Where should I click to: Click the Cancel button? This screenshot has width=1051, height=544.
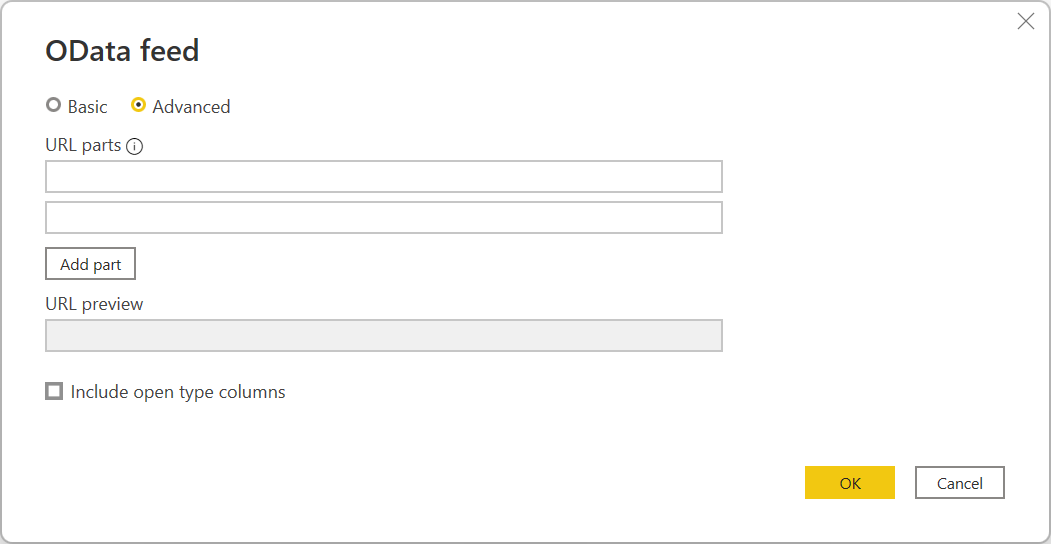tap(959, 483)
